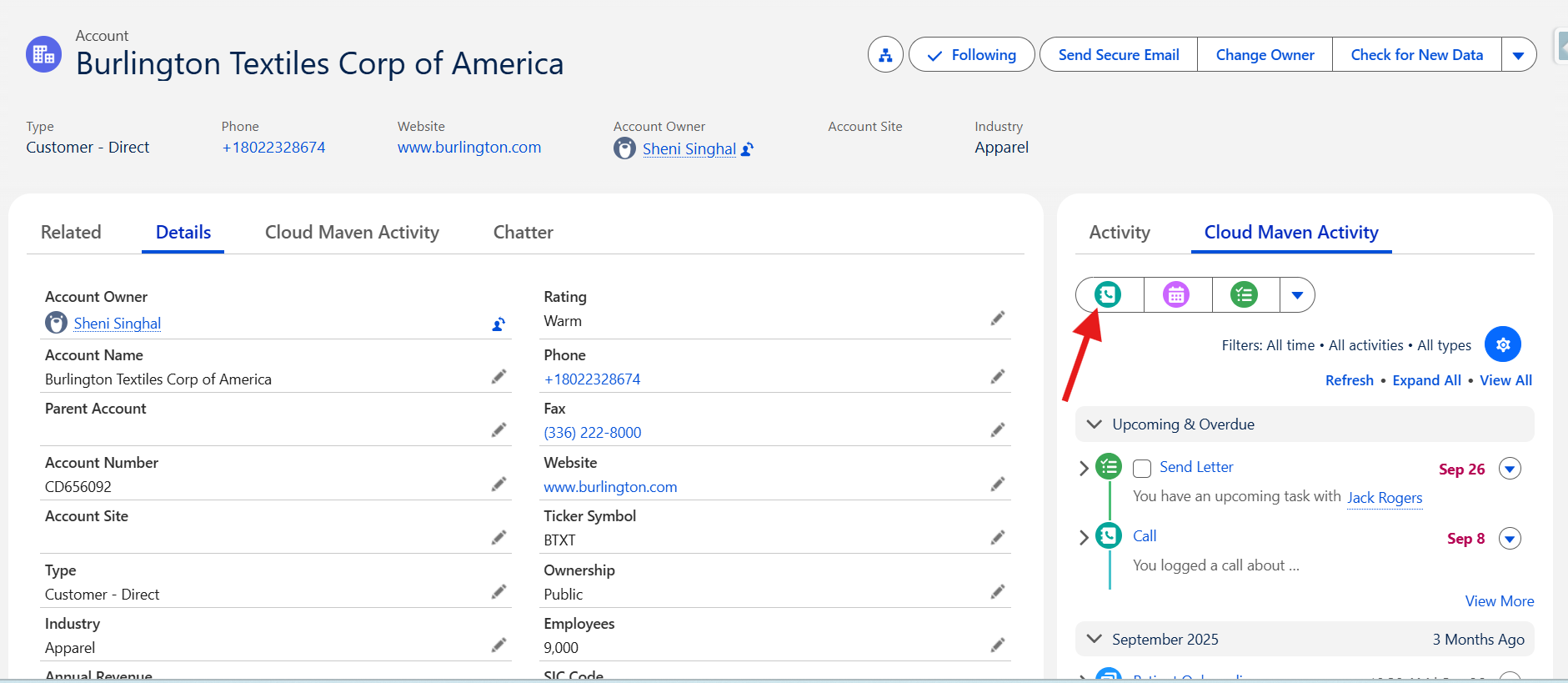The image size is (1568, 683).
Task: Click the Send Letter task icon in timeline
Action: (x=1109, y=466)
